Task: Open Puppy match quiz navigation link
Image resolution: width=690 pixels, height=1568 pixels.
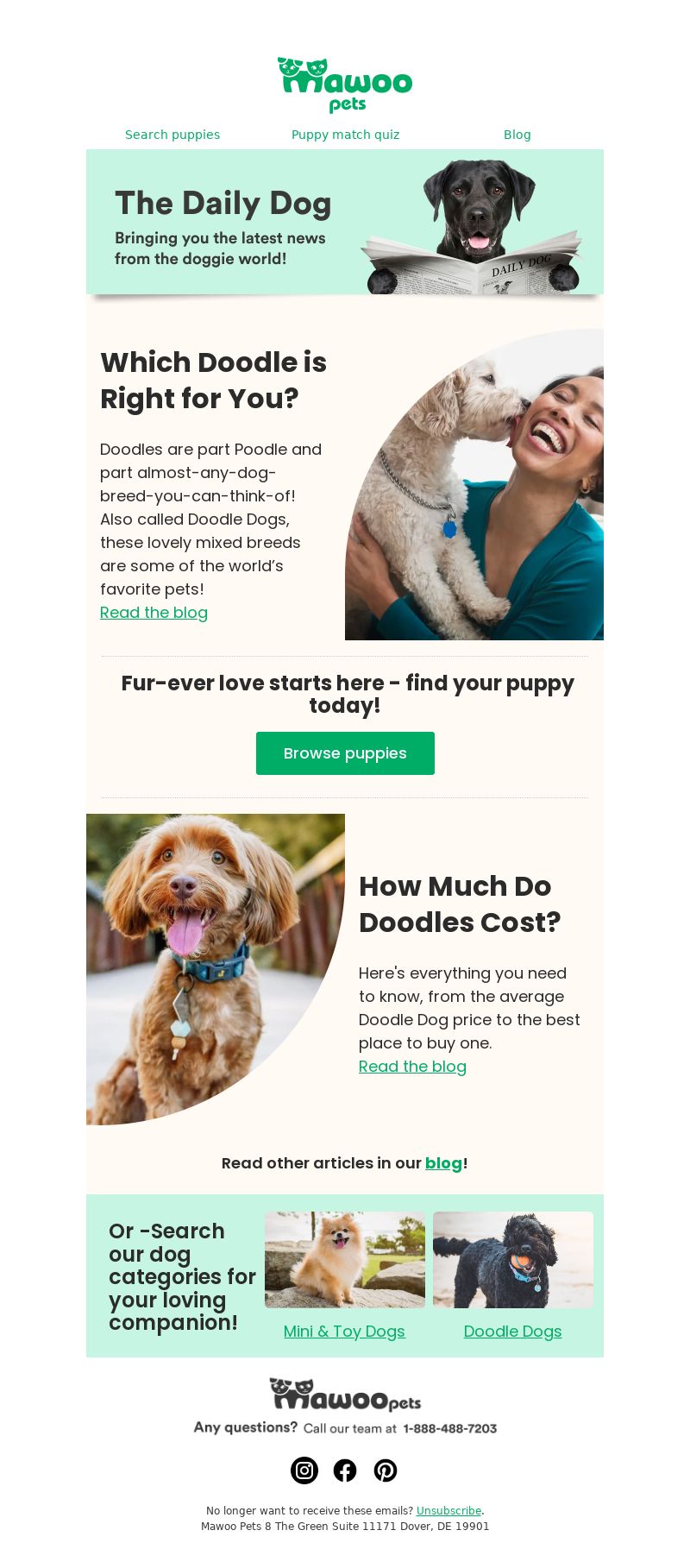Action: click(345, 135)
